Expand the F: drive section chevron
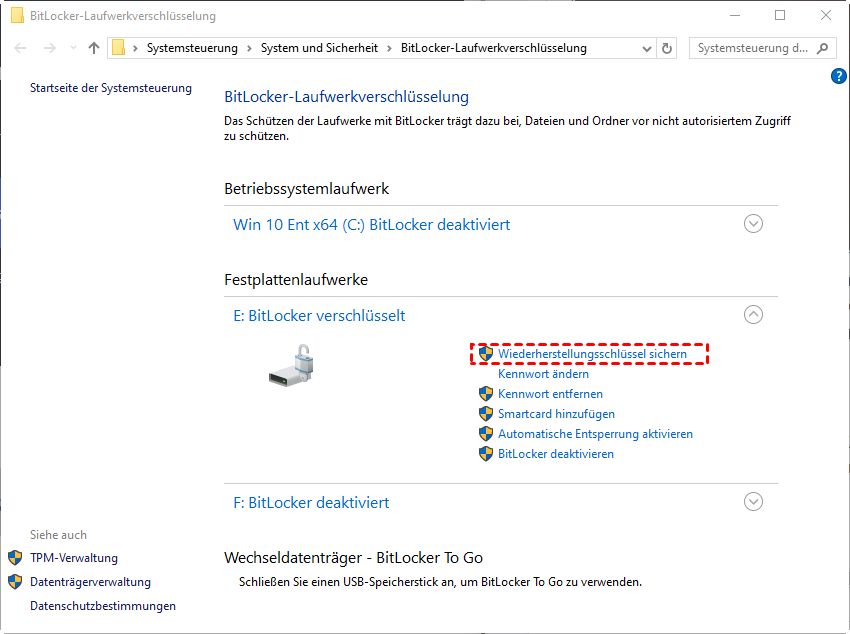The height and width of the screenshot is (634, 850). (753, 502)
